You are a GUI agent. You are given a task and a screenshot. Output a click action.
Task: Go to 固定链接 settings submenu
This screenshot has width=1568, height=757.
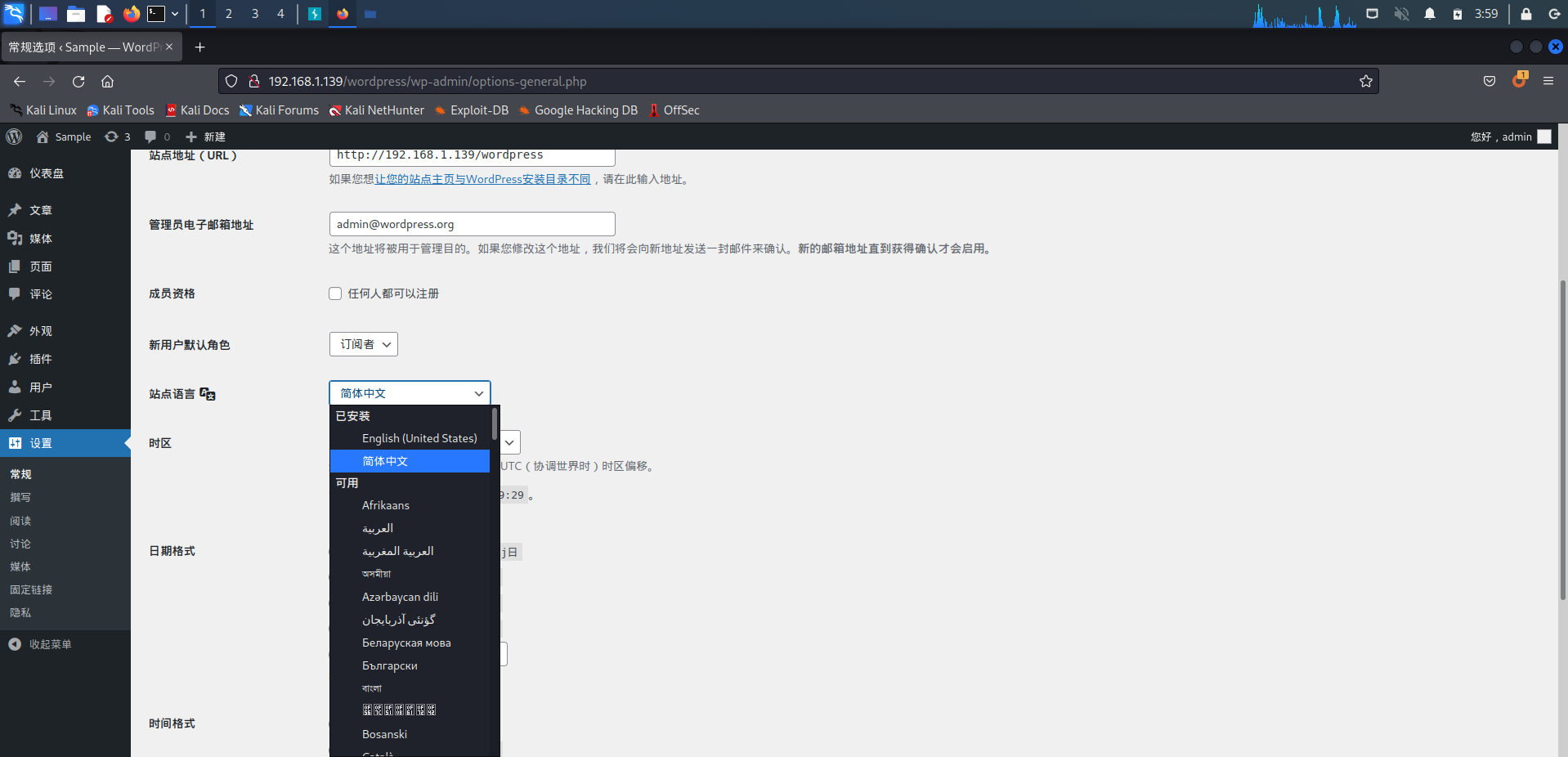pyautogui.click(x=31, y=589)
